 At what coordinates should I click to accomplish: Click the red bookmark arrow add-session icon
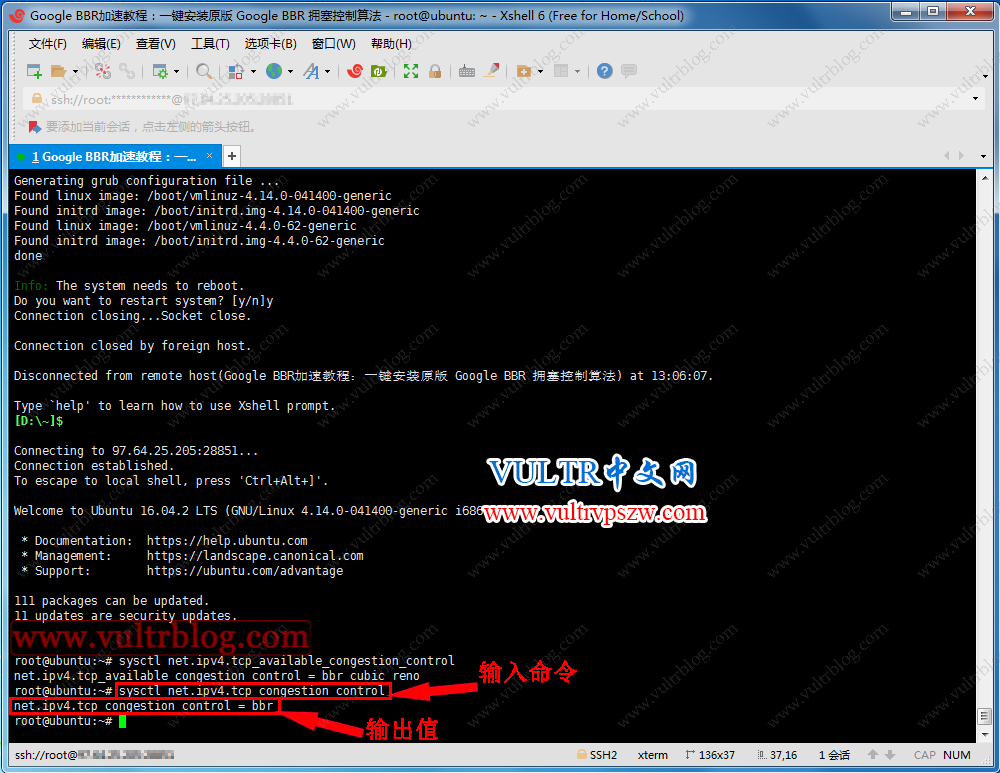point(34,126)
